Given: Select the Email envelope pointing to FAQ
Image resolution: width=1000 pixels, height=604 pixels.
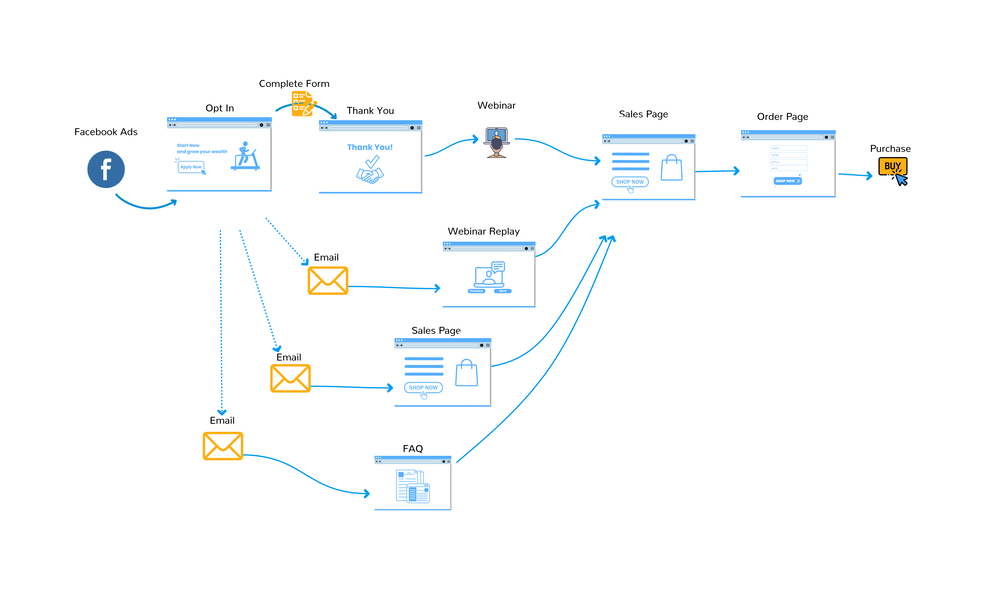Looking at the screenshot, I should pos(223,445).
